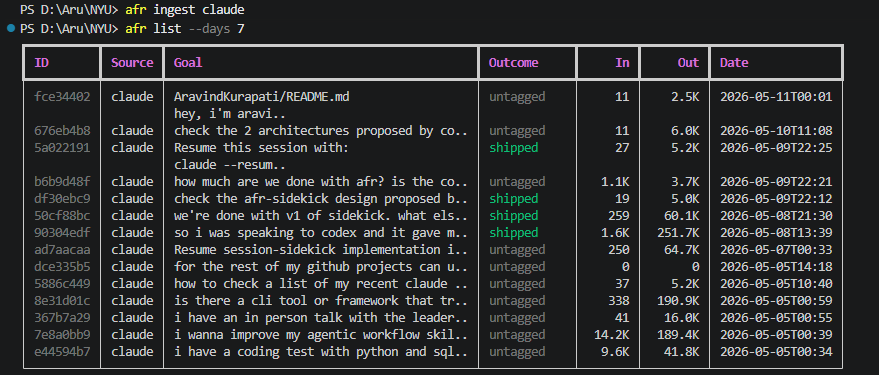Click date 2026-05-05T14:18
Image resolution: width=879 pixels, height=375 pixels.
[776, 266]
